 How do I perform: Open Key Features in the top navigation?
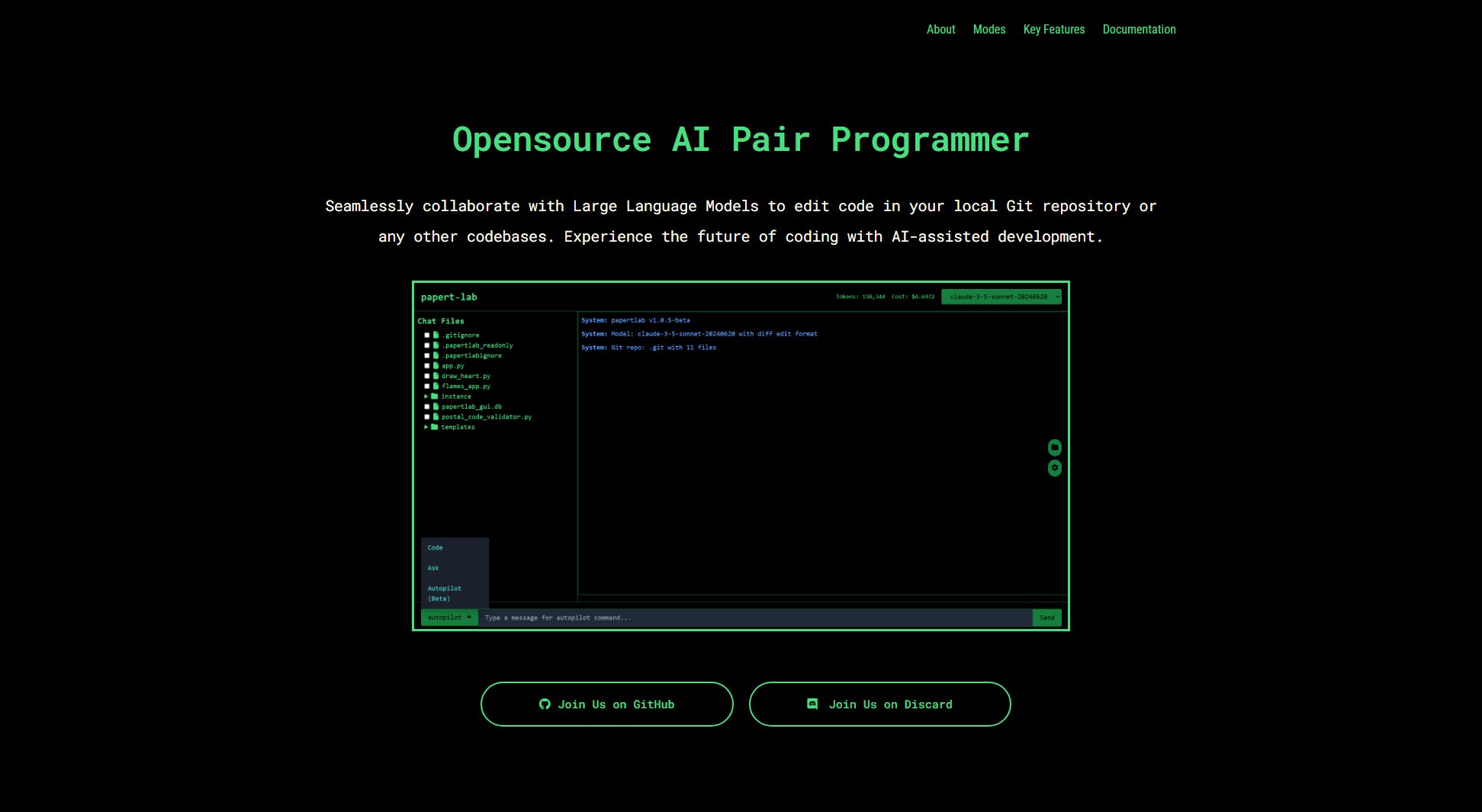[x=1054, y=29]
